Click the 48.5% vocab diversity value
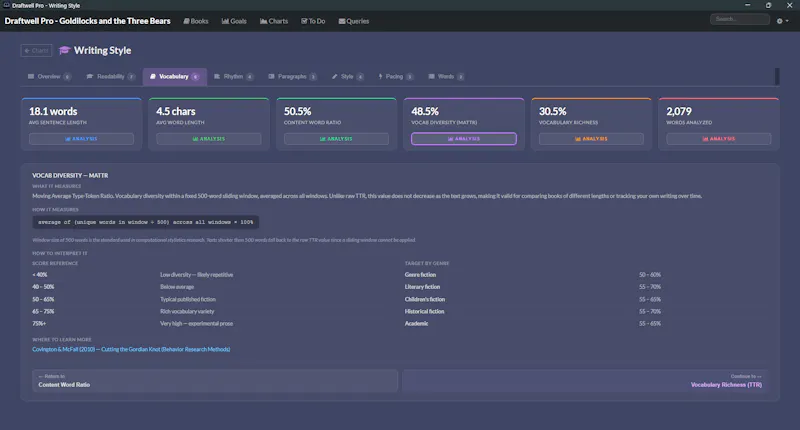 point(425,111)
